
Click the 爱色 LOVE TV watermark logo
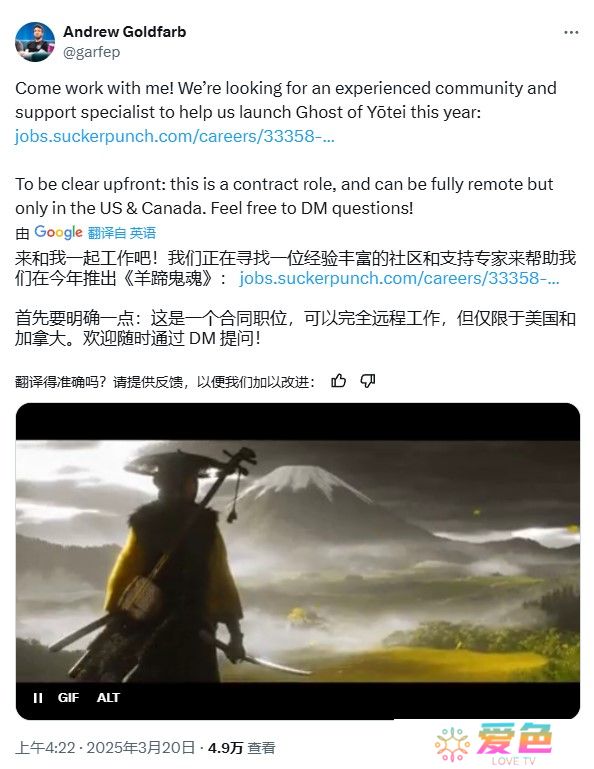pos(493,743)
